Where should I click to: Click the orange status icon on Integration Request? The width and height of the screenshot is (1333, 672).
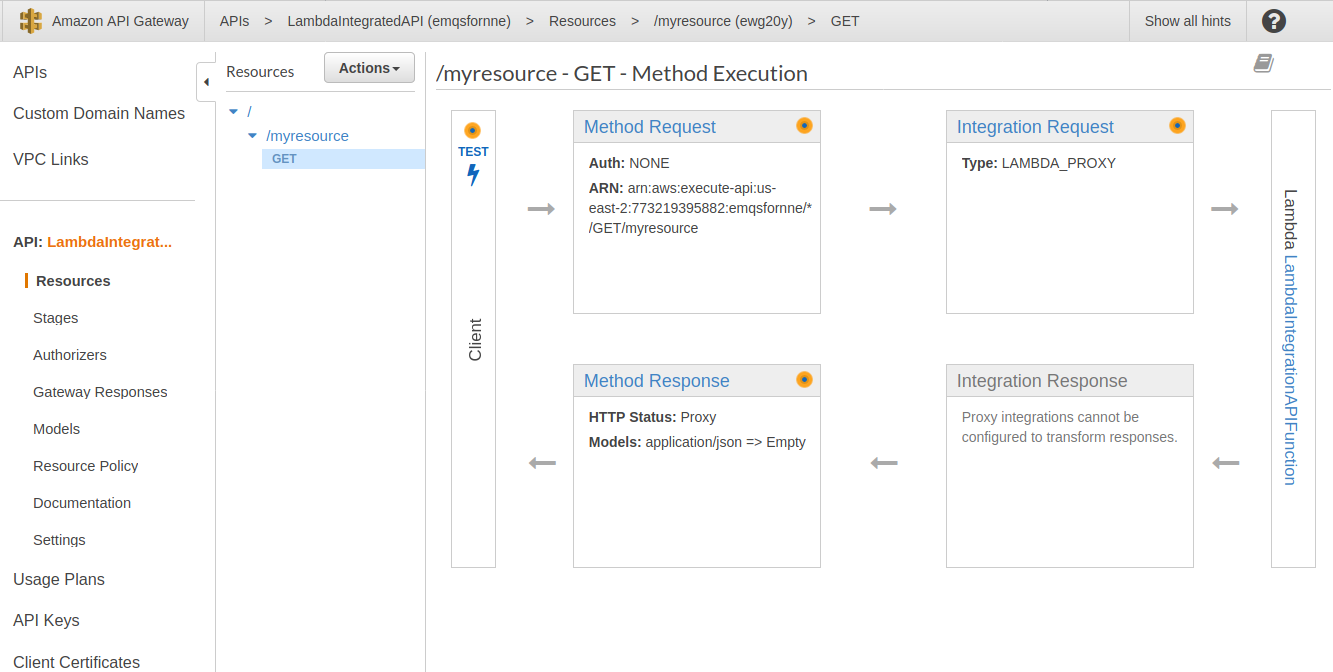point(1177,125)
